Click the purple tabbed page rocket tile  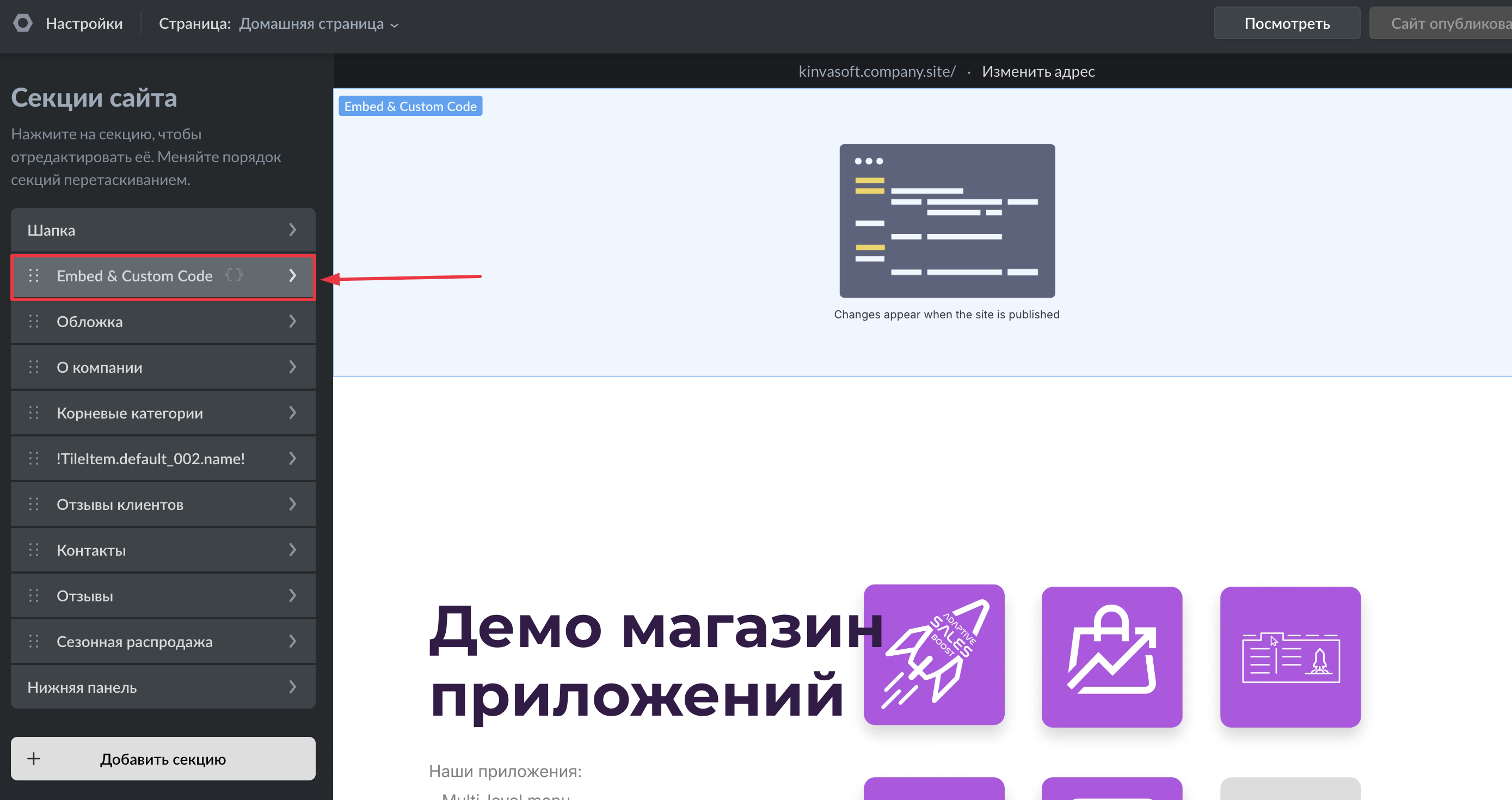click(1290, 656)
